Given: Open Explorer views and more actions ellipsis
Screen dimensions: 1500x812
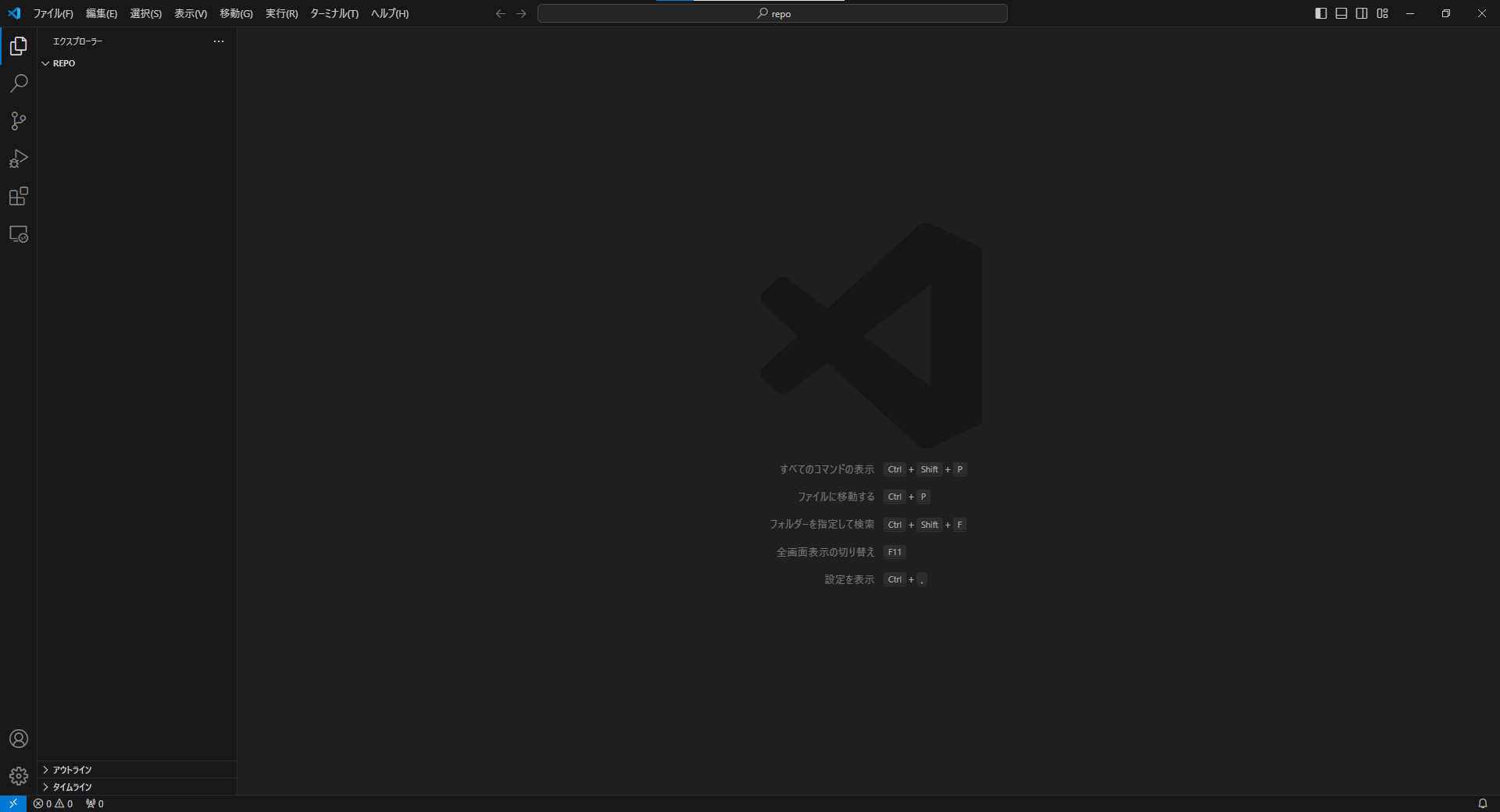Looking at the screenshot, I should (219, 41).
